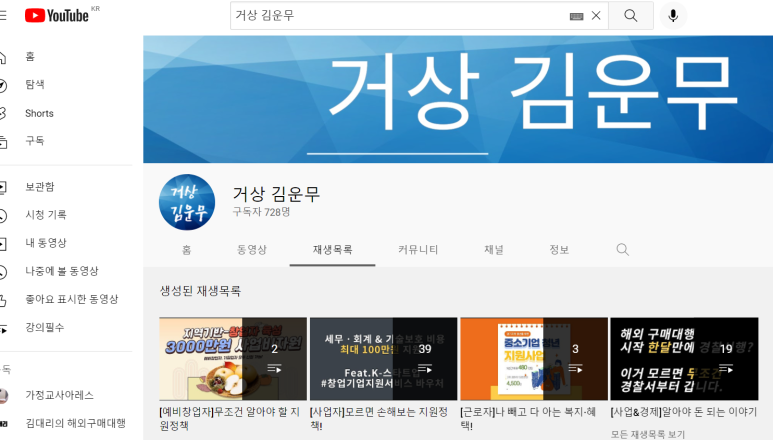
Task: Click the channel banner image
Action: click(x=458, y=99)
